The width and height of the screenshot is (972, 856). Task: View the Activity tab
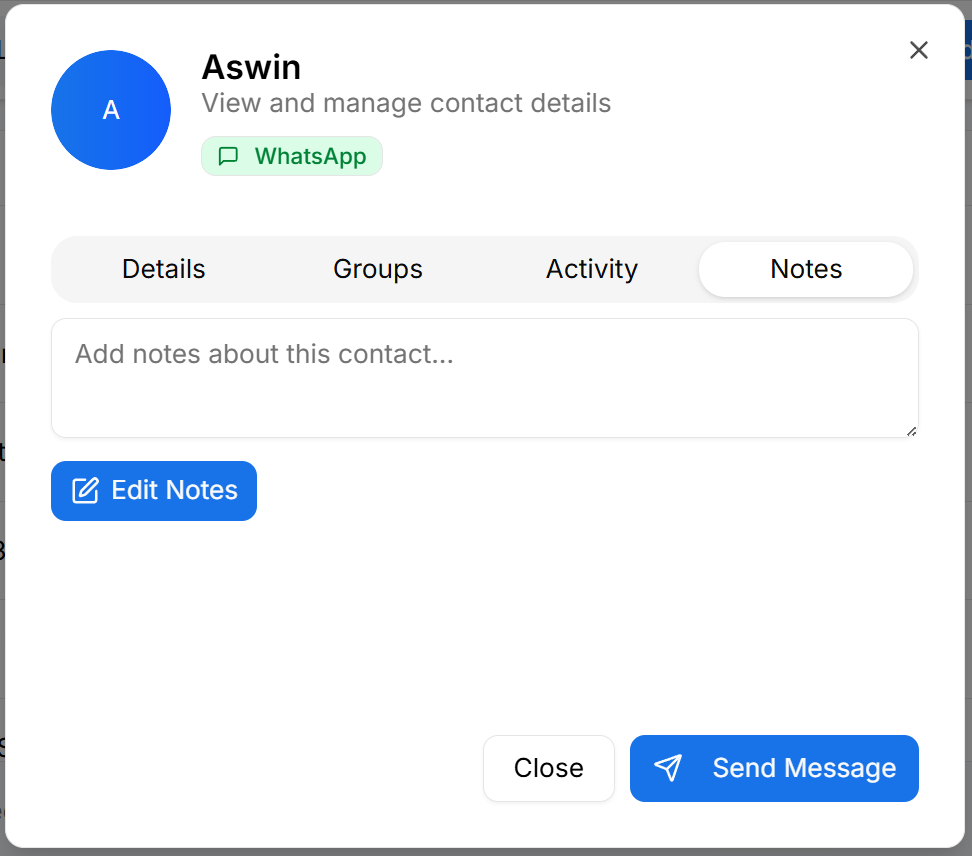(591, 269)
